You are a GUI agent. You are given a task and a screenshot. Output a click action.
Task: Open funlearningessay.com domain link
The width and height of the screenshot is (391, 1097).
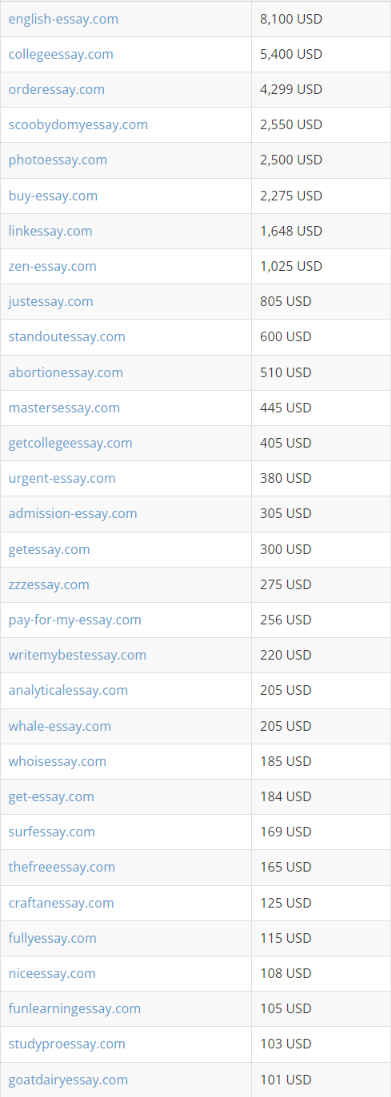75,1008
